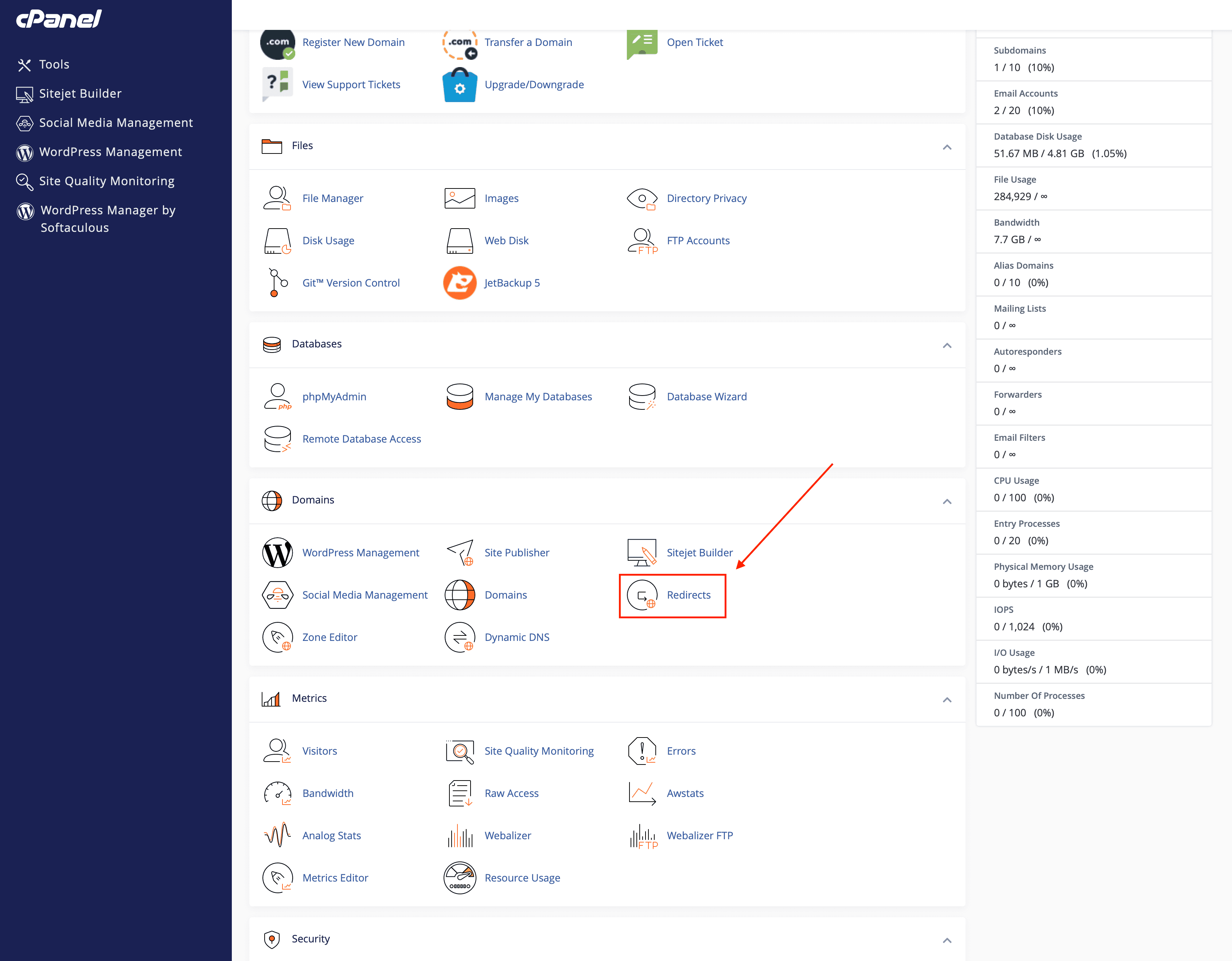Click the phpMyAdmin icon
Viewport: 1232px width, 961px height.
[277, 397]
